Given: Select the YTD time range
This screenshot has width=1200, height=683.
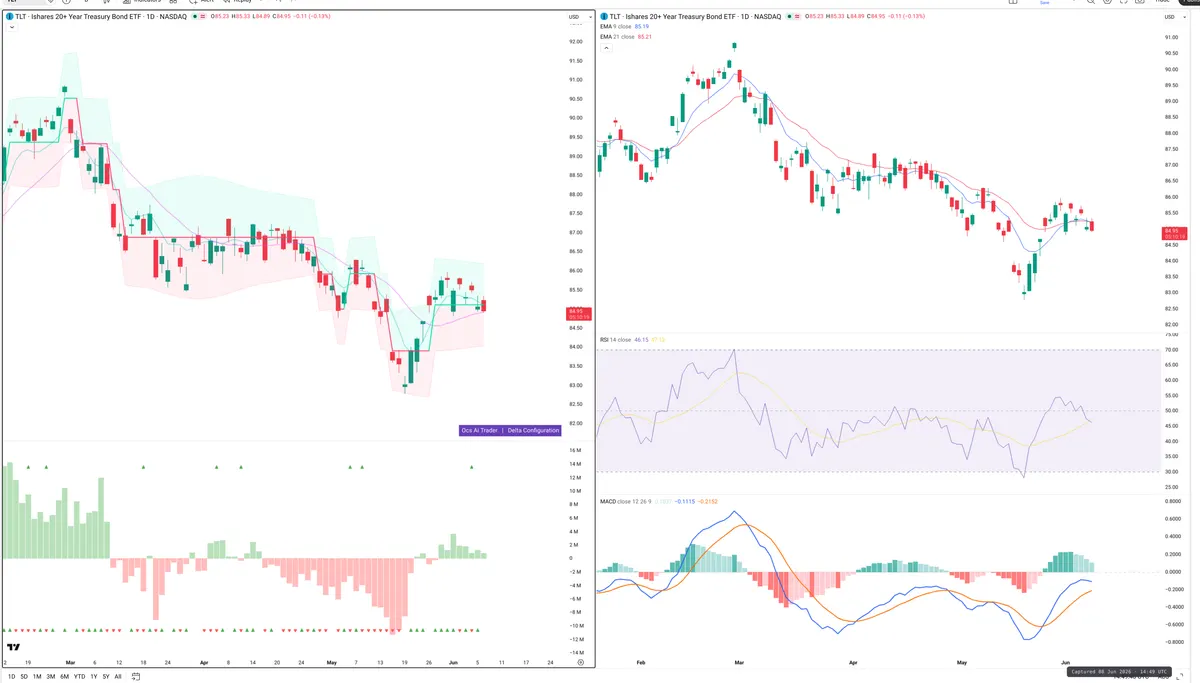Looking at the screenshot, I should (x=79, y=677).
